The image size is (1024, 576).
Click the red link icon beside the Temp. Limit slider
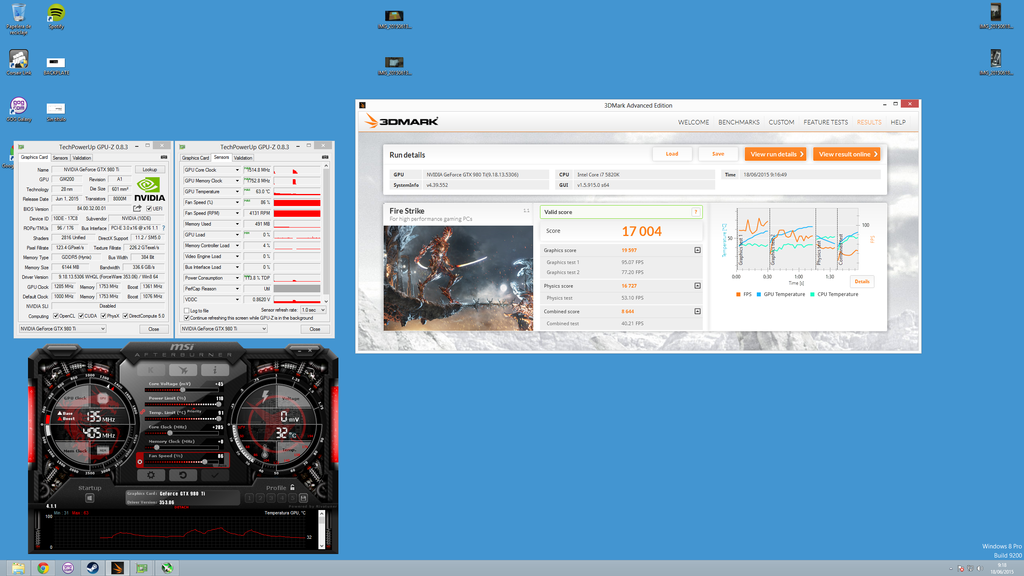(x=142, y=413)
